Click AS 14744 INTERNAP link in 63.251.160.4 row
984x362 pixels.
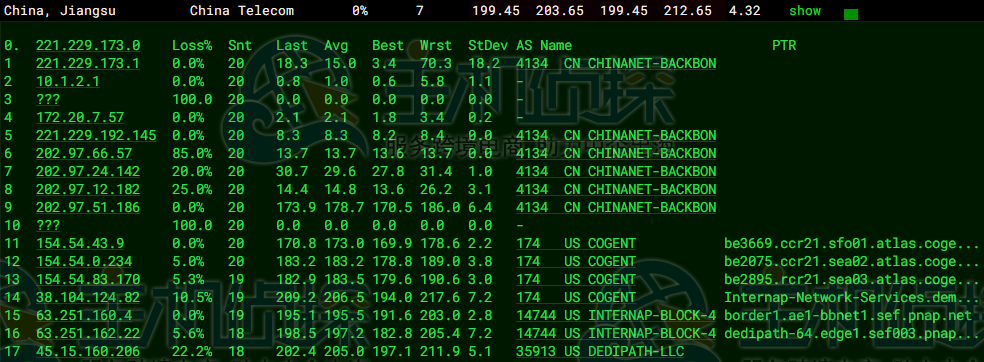[x=616, y=316]
